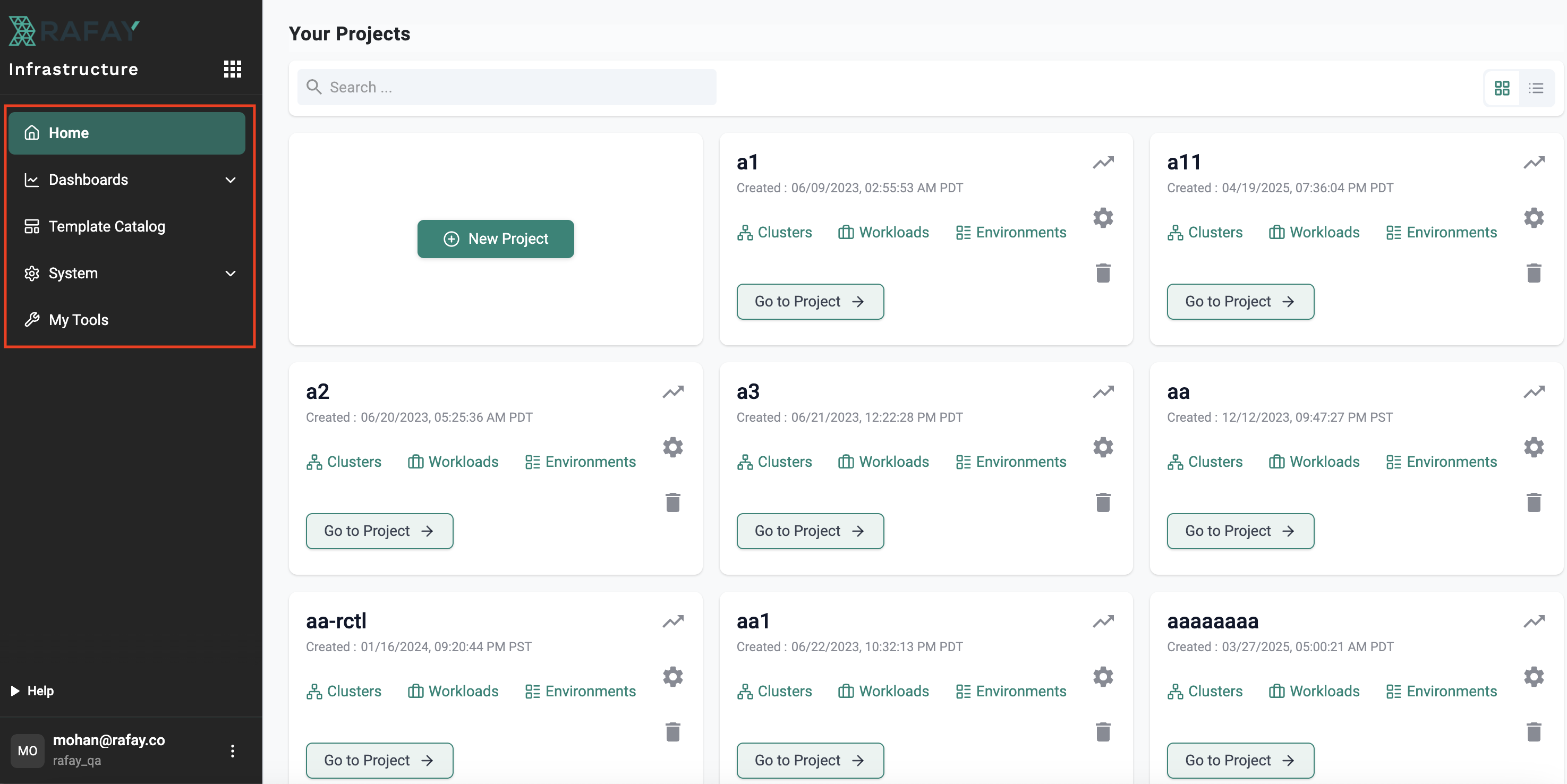
Task: Open Clusters link for project a11
Action: pyautogui.click(x=1205, y=232)
